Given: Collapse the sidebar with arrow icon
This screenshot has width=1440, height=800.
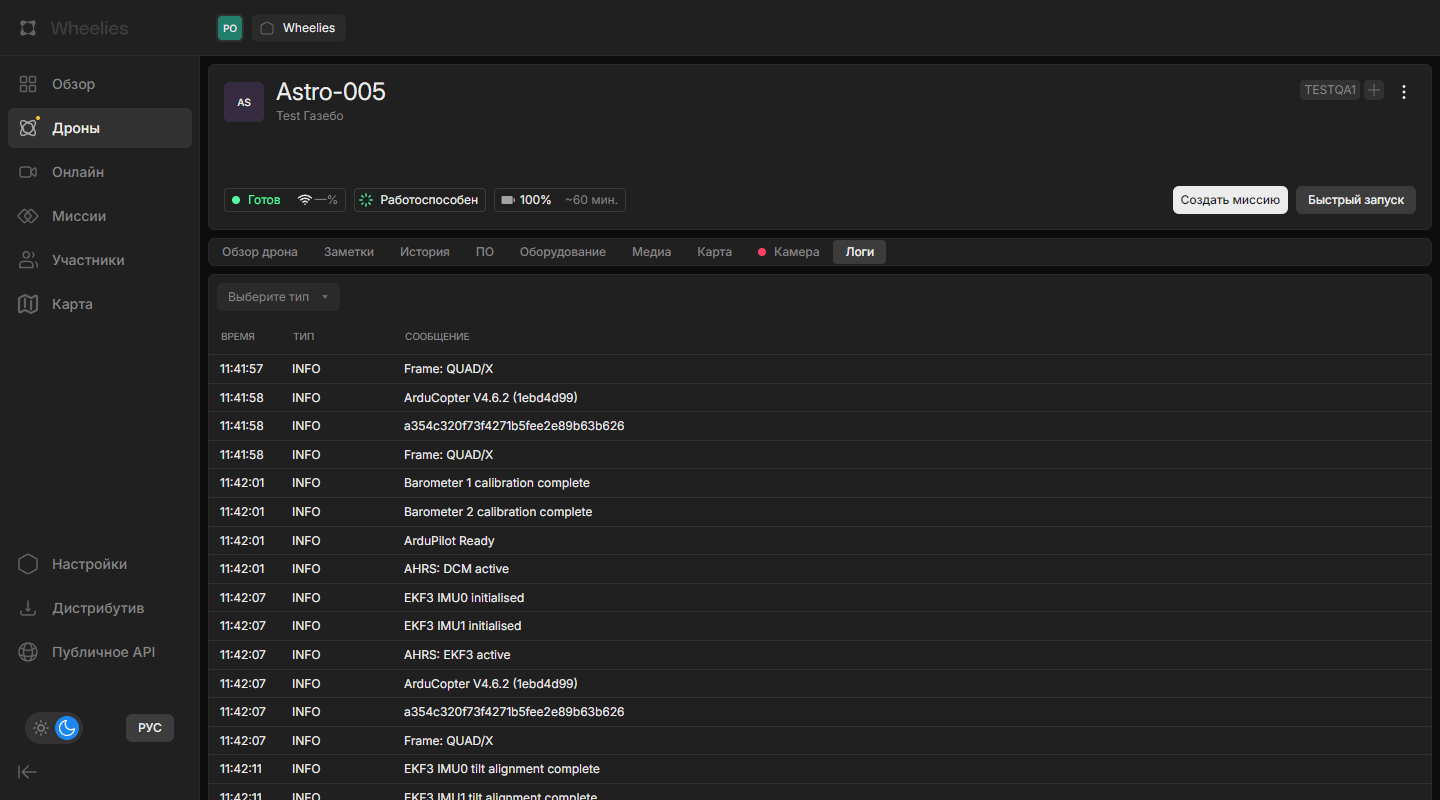Looking at the screenshot, I should click(x=28, y=771).
